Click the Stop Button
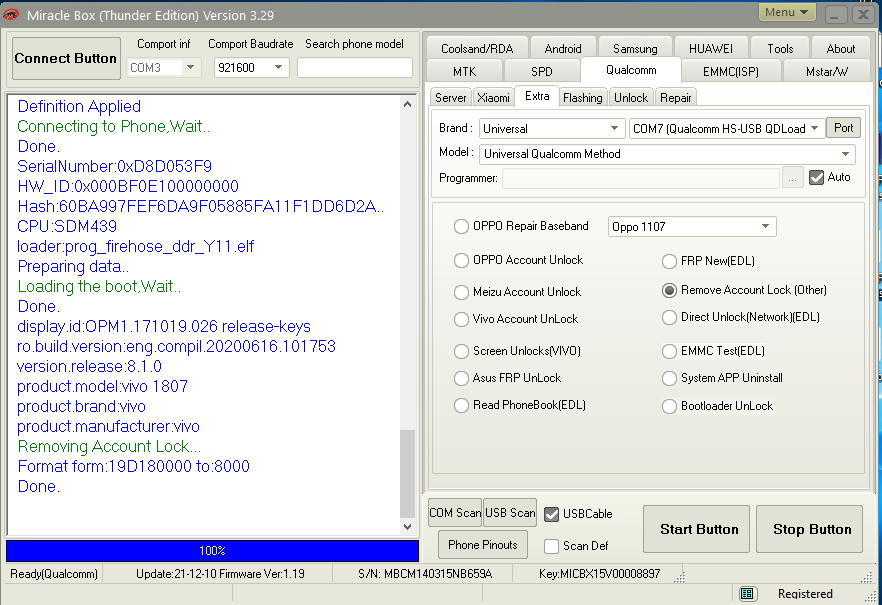 click(x=809, y=529)
